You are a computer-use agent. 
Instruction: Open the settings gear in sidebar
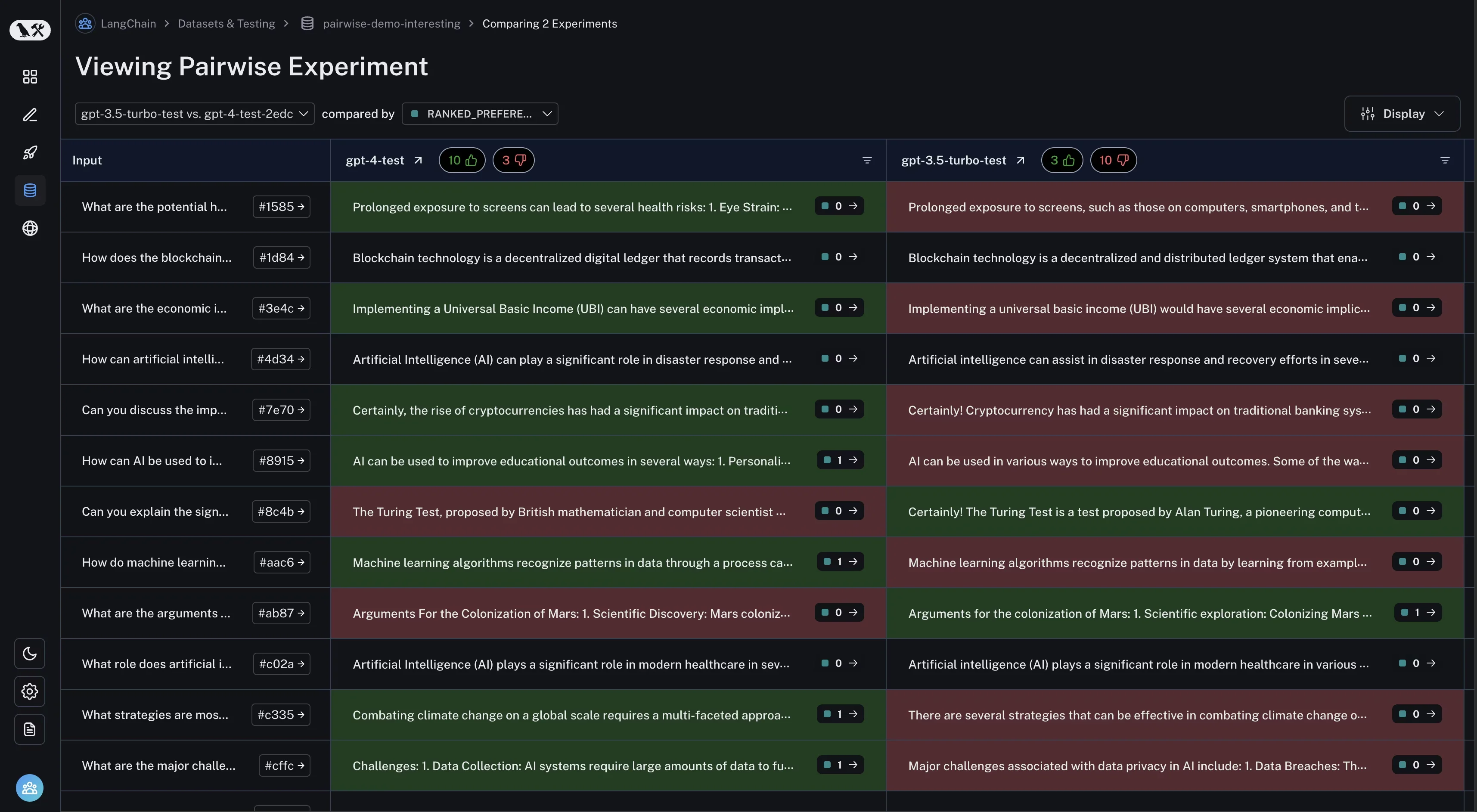pos(30,691)
